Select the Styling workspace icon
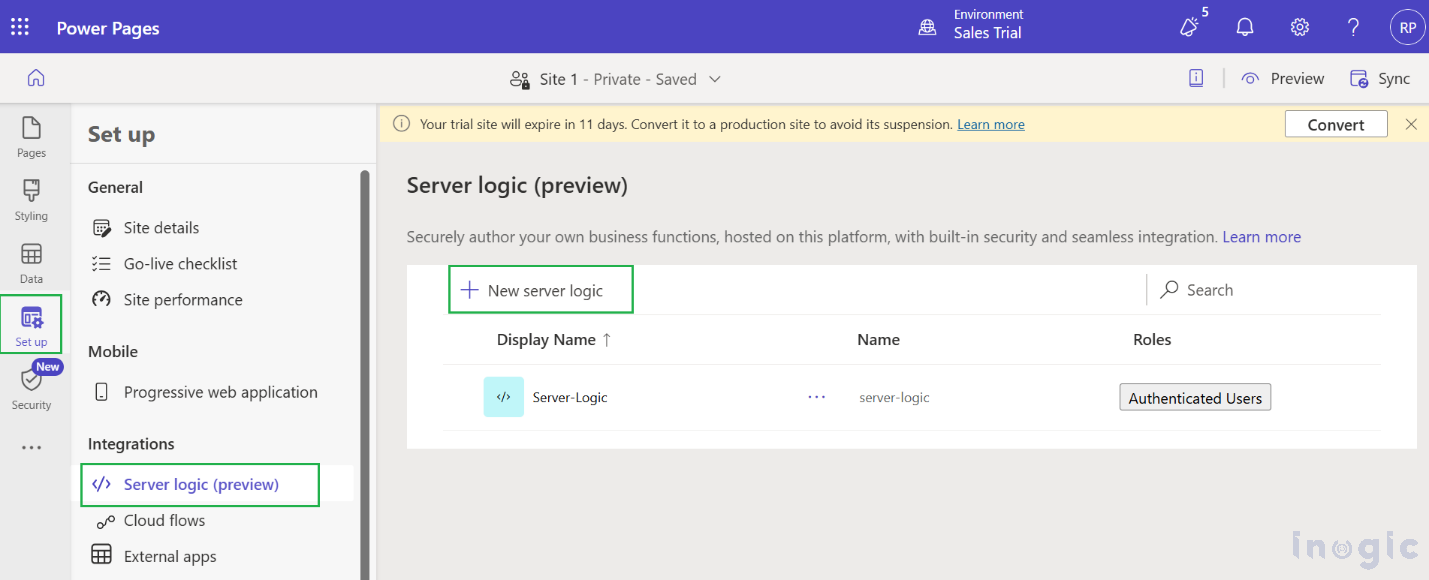Image resolution: width=1429 pixels, height=580 pixels. click(x=31, y=198)
